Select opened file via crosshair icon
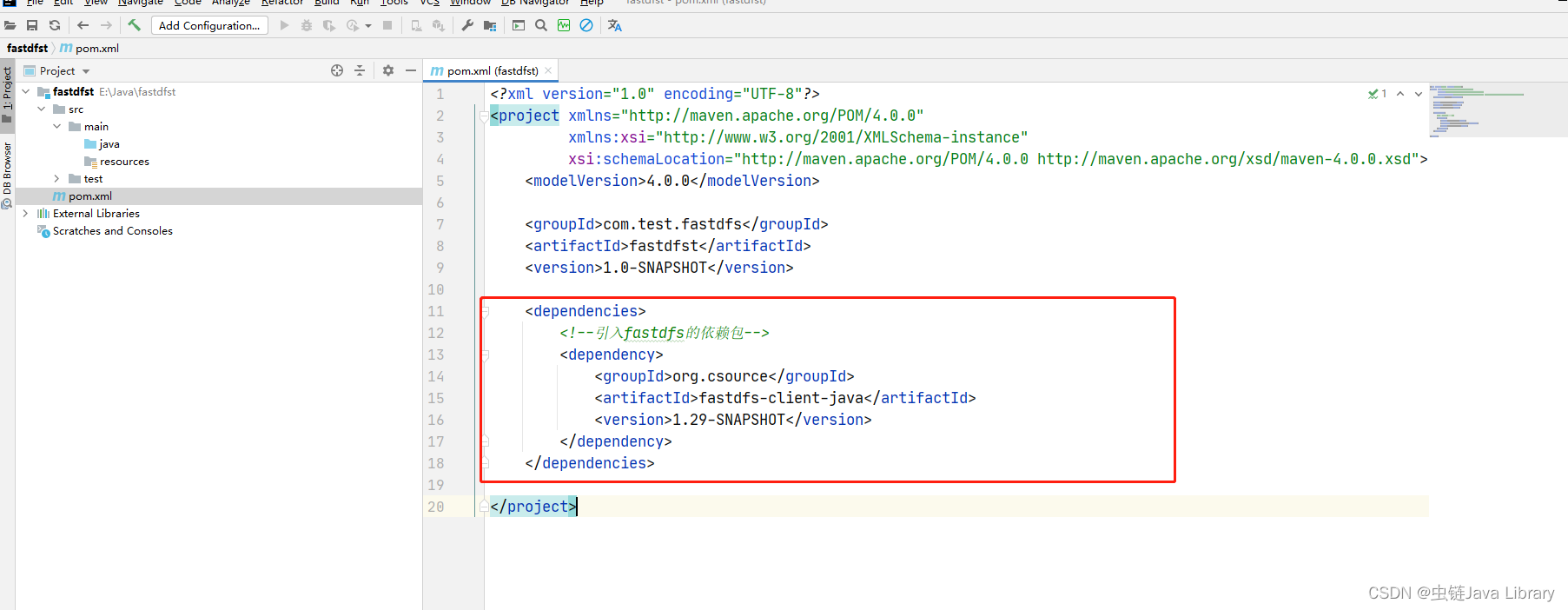Image resolution: width=1568 pixels, height=610 pixels. [x=337, y=70]
